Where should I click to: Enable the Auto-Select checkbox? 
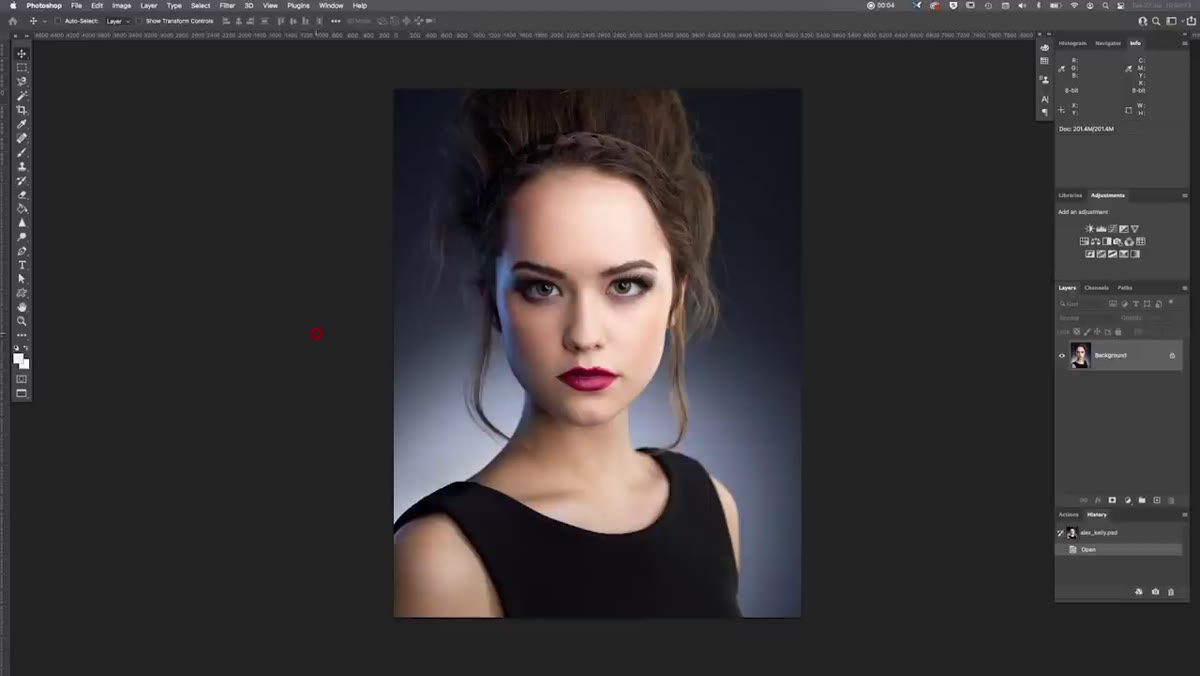(x=58, y=21)
